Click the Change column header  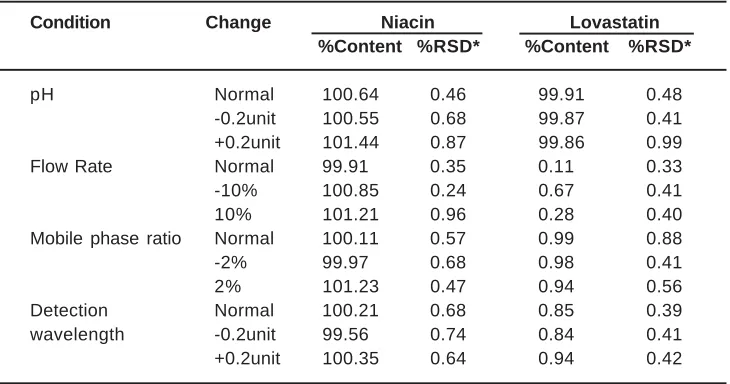(x=238, y=22)
